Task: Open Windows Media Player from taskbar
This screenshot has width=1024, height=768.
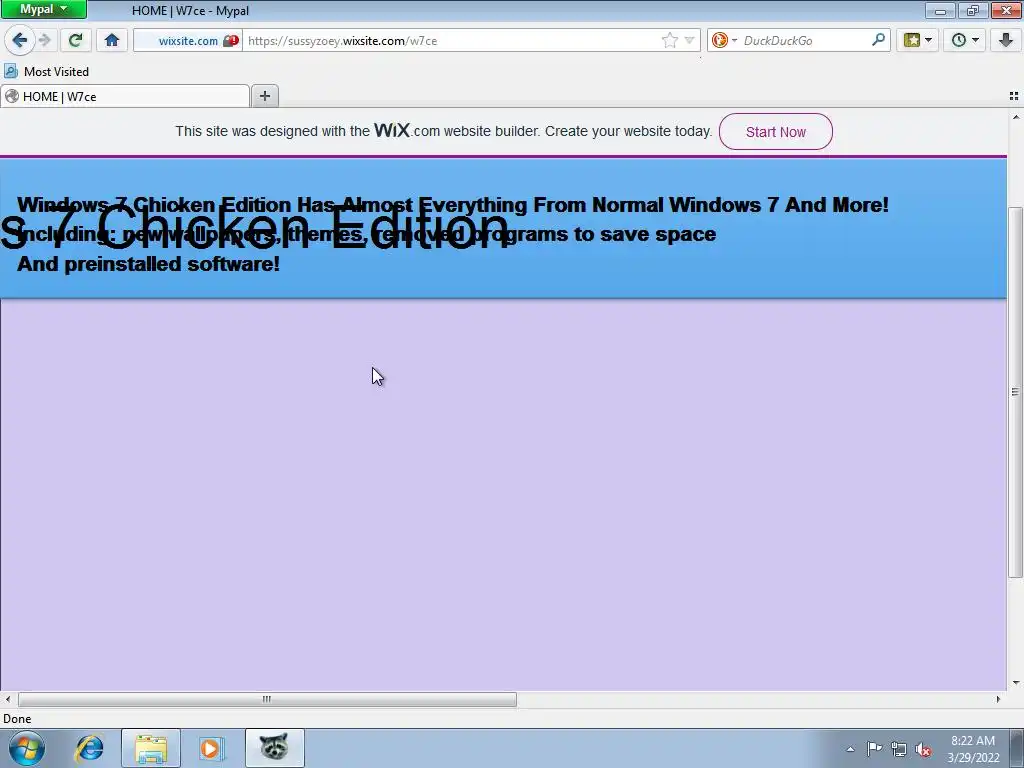Action: (211, 748)
